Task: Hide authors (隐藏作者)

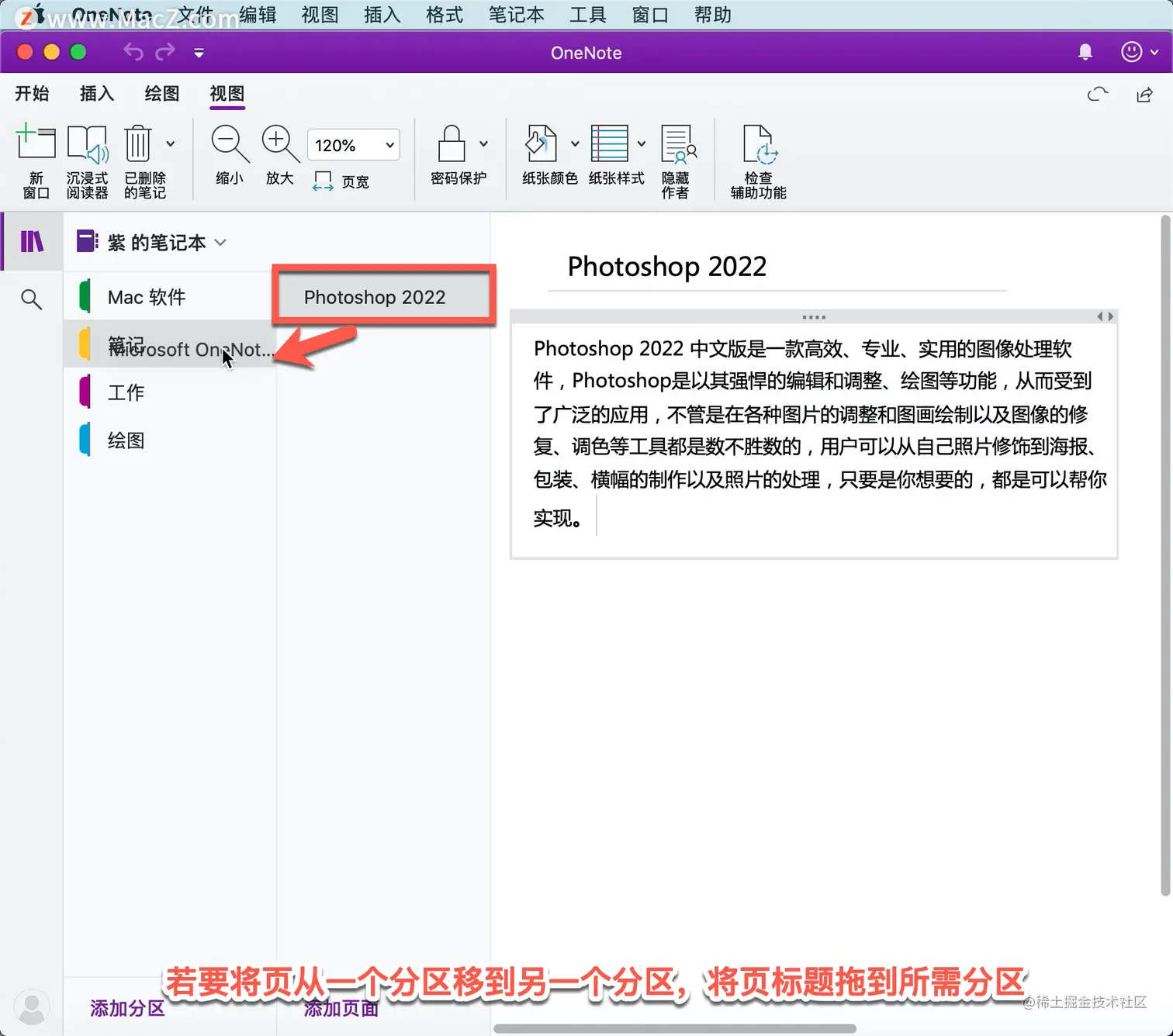Action: (678, 161)
